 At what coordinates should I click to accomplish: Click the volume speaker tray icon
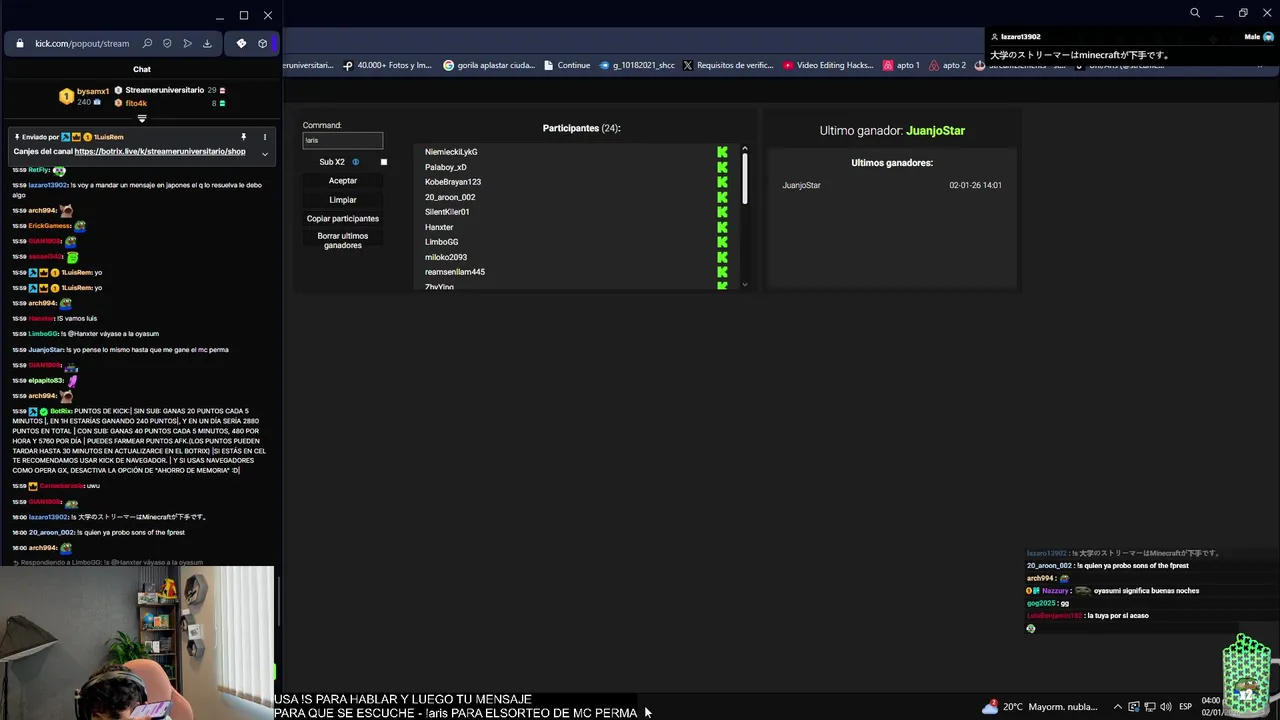tap(1165, 707)
